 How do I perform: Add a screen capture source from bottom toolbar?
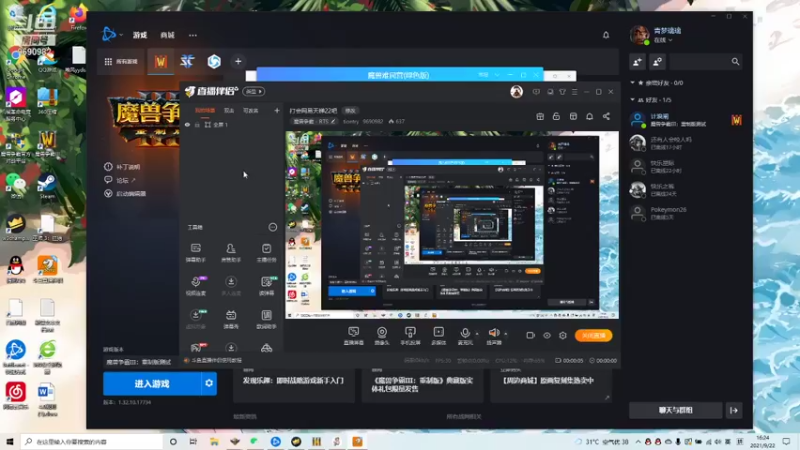(354, 336)
